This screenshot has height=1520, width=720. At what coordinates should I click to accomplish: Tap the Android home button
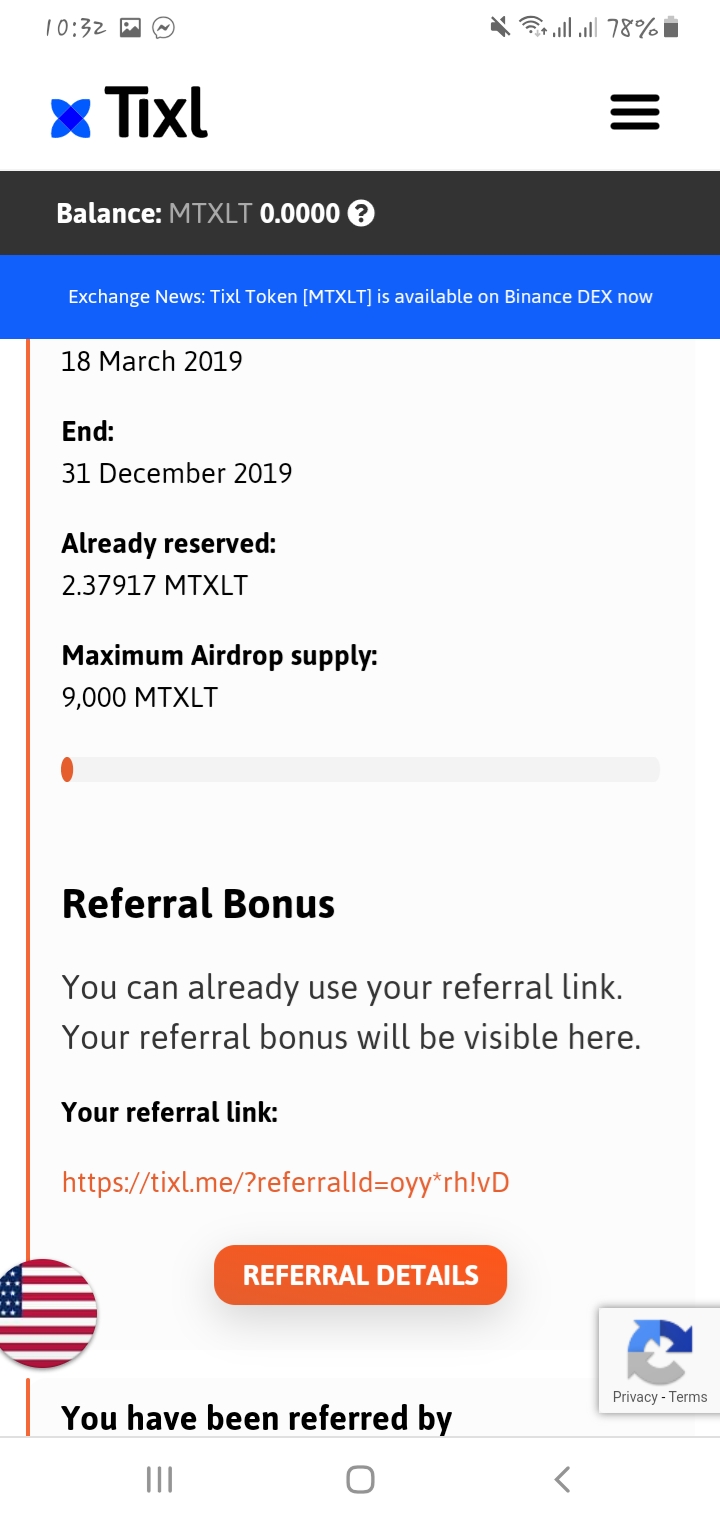pyautogui.click(x=360, y=1479)
